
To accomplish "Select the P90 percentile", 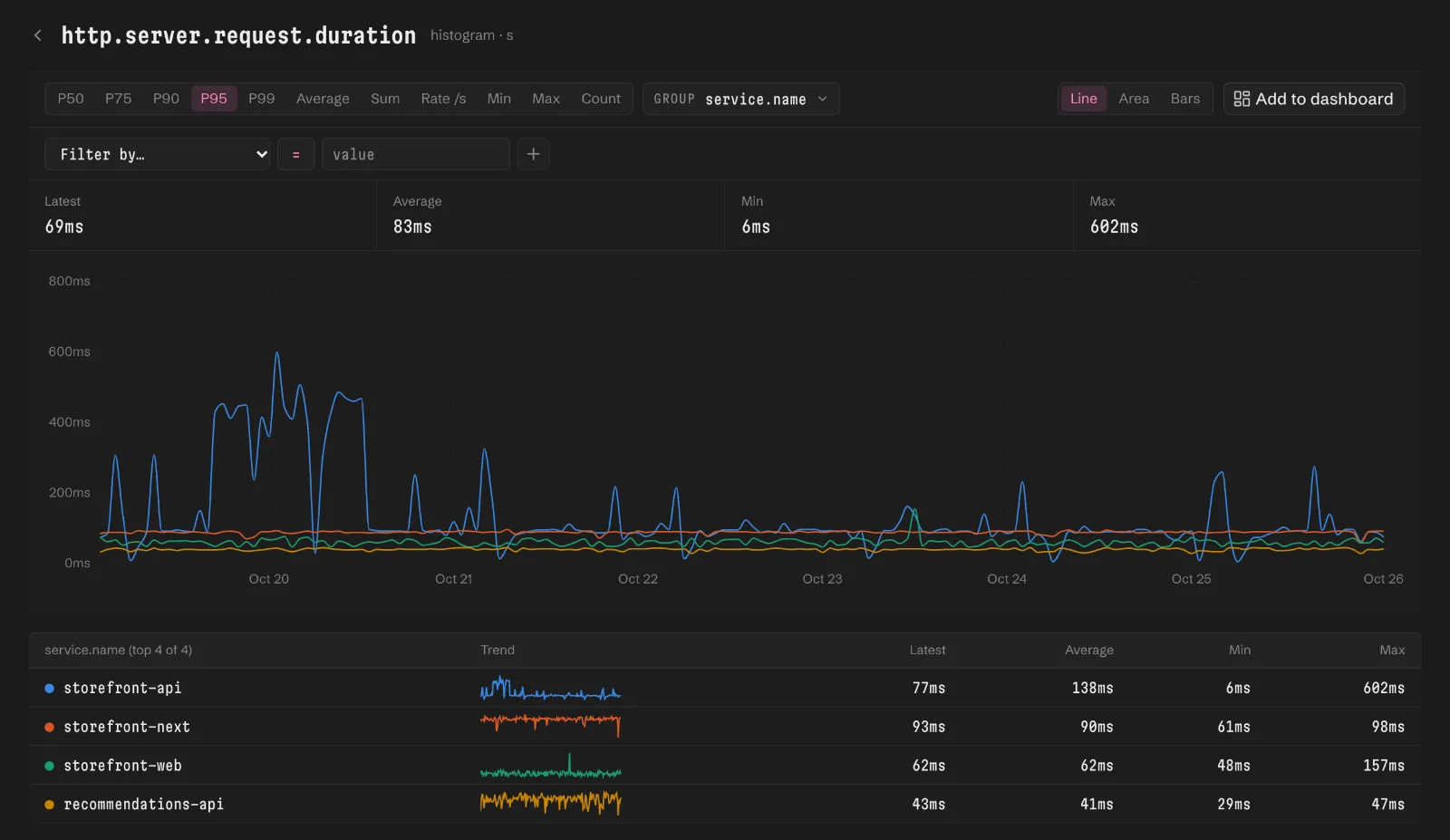I will (x=166, y=99).
